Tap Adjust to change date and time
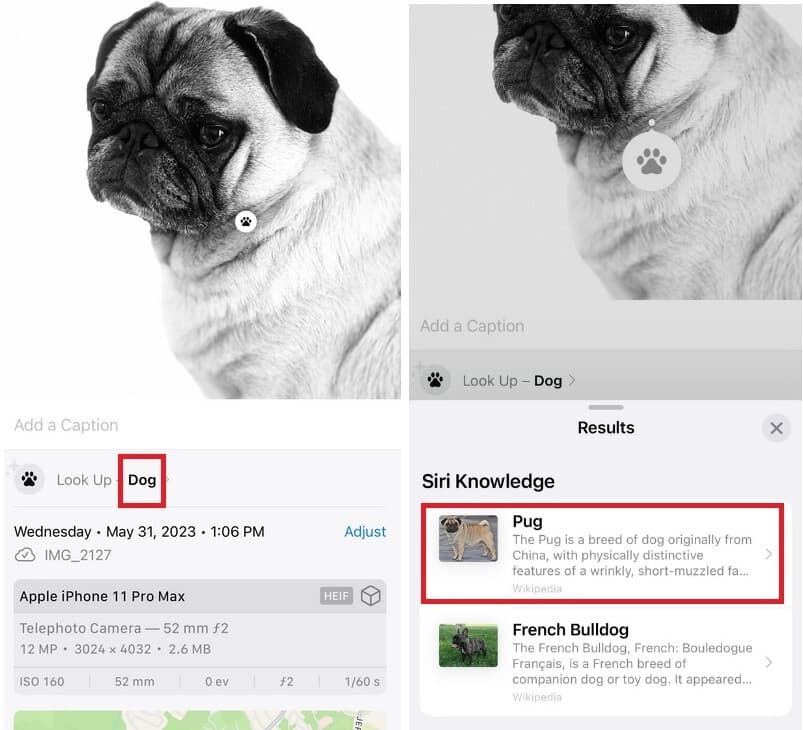The image size is (803, 730). [x=365, y=531]
